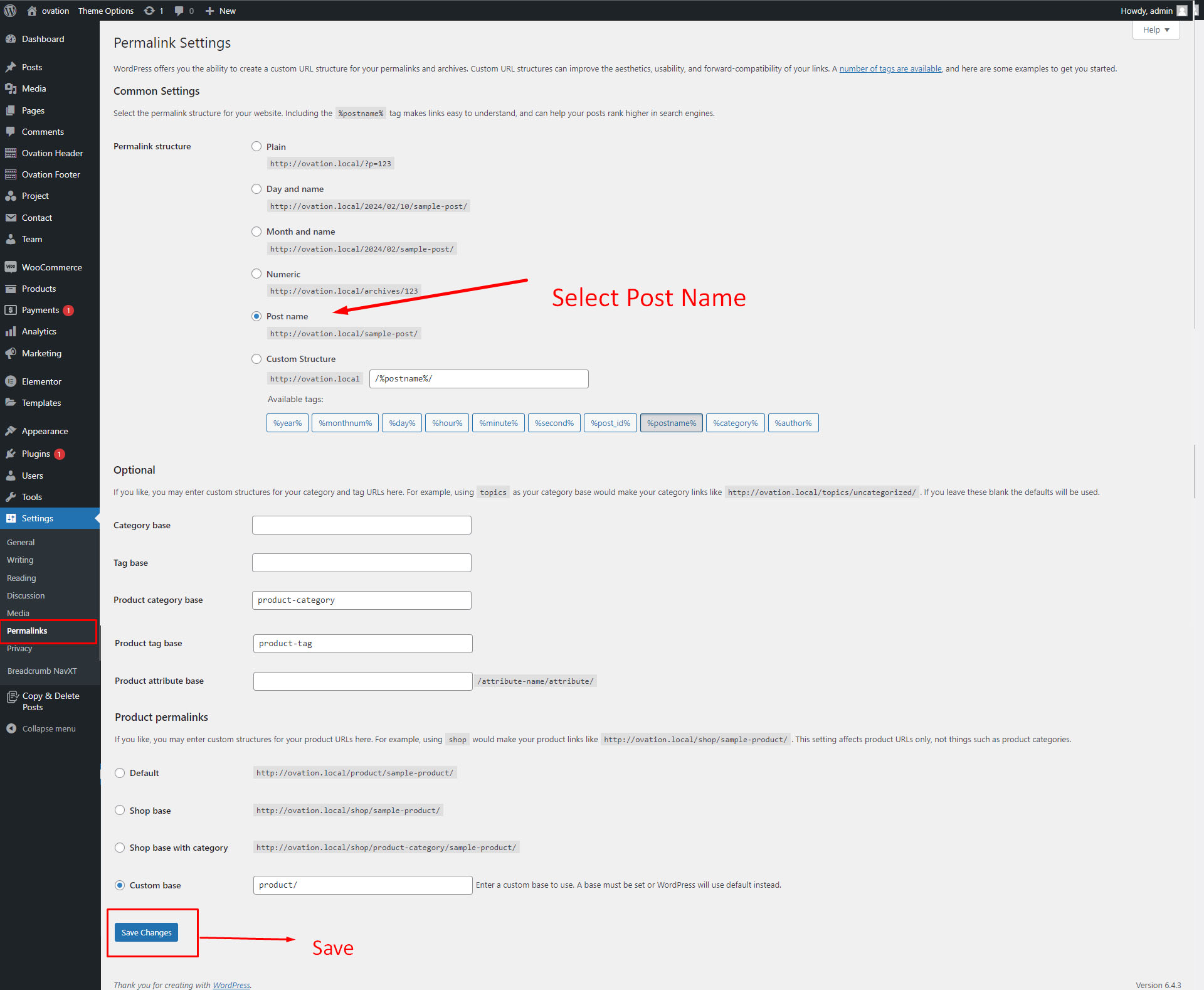Click the admin avatar in top bar
1204x990 pixels.
1182,11
